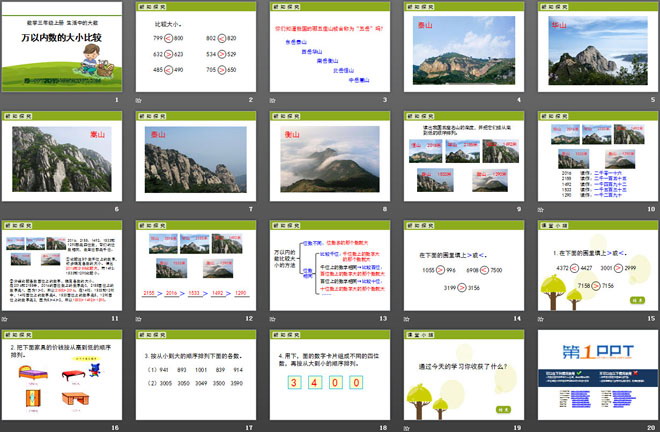Click slide number 20 label
The width and height of the screenshot is (660, 432).
(651, 427)
